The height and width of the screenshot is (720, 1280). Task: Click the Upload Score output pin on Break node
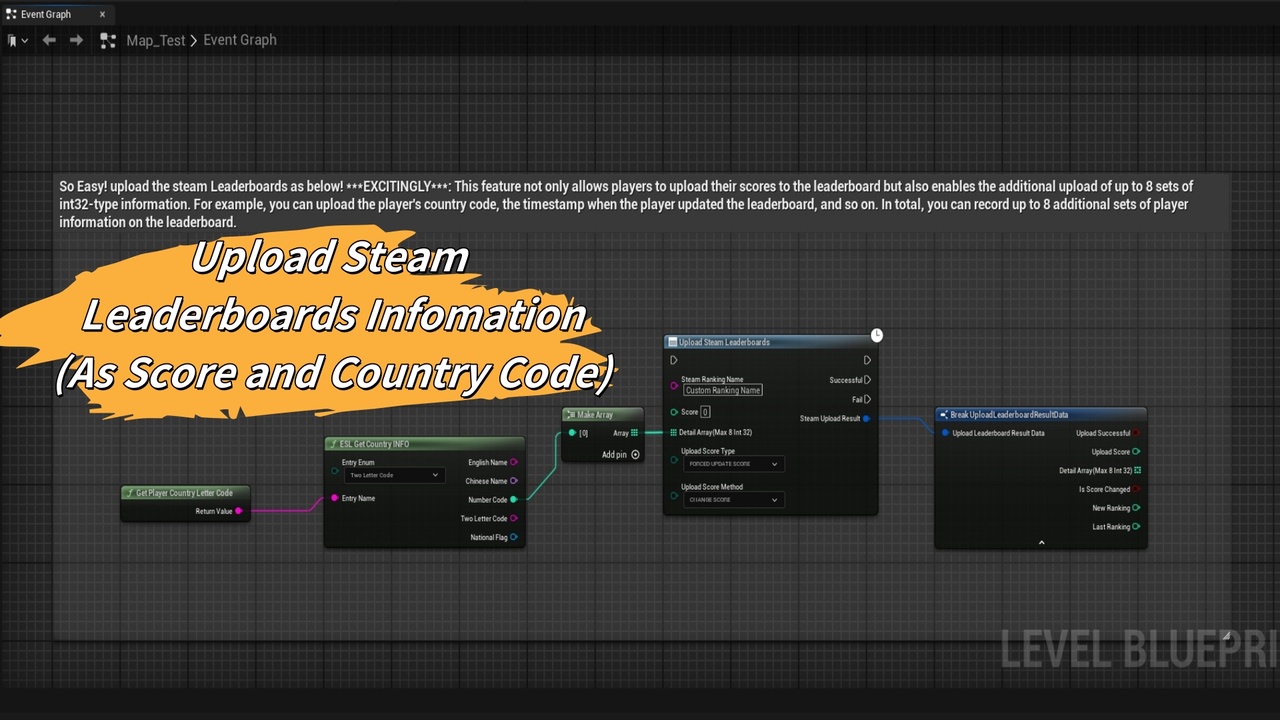click(1137, 452)
